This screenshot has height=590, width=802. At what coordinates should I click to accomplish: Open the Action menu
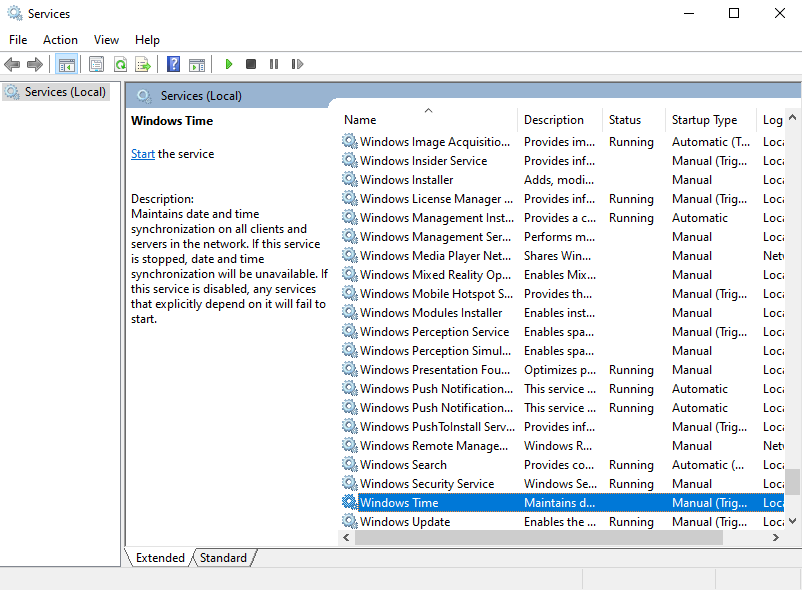coord(60,40)
